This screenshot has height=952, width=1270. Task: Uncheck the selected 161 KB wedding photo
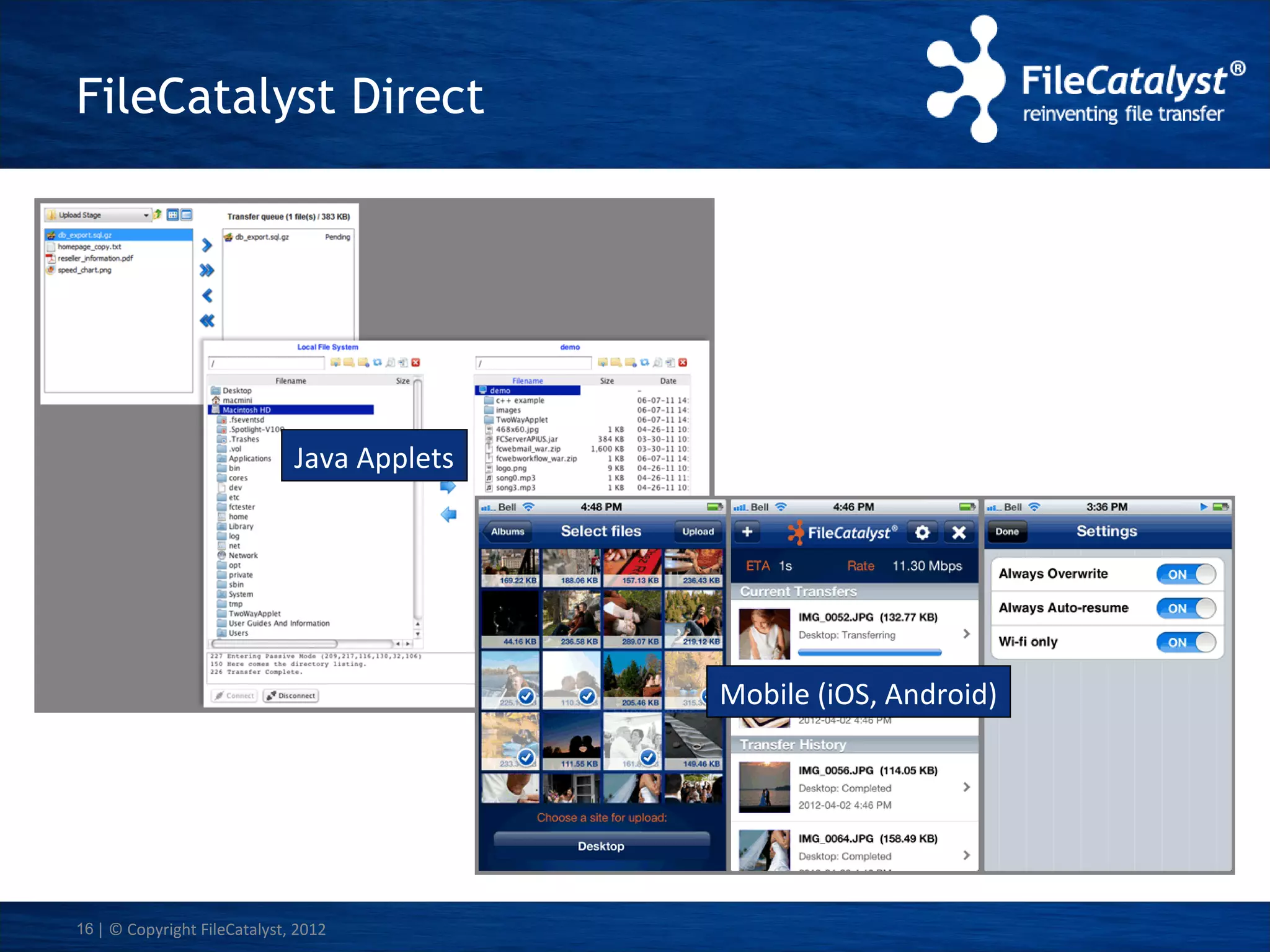point(632,741)
